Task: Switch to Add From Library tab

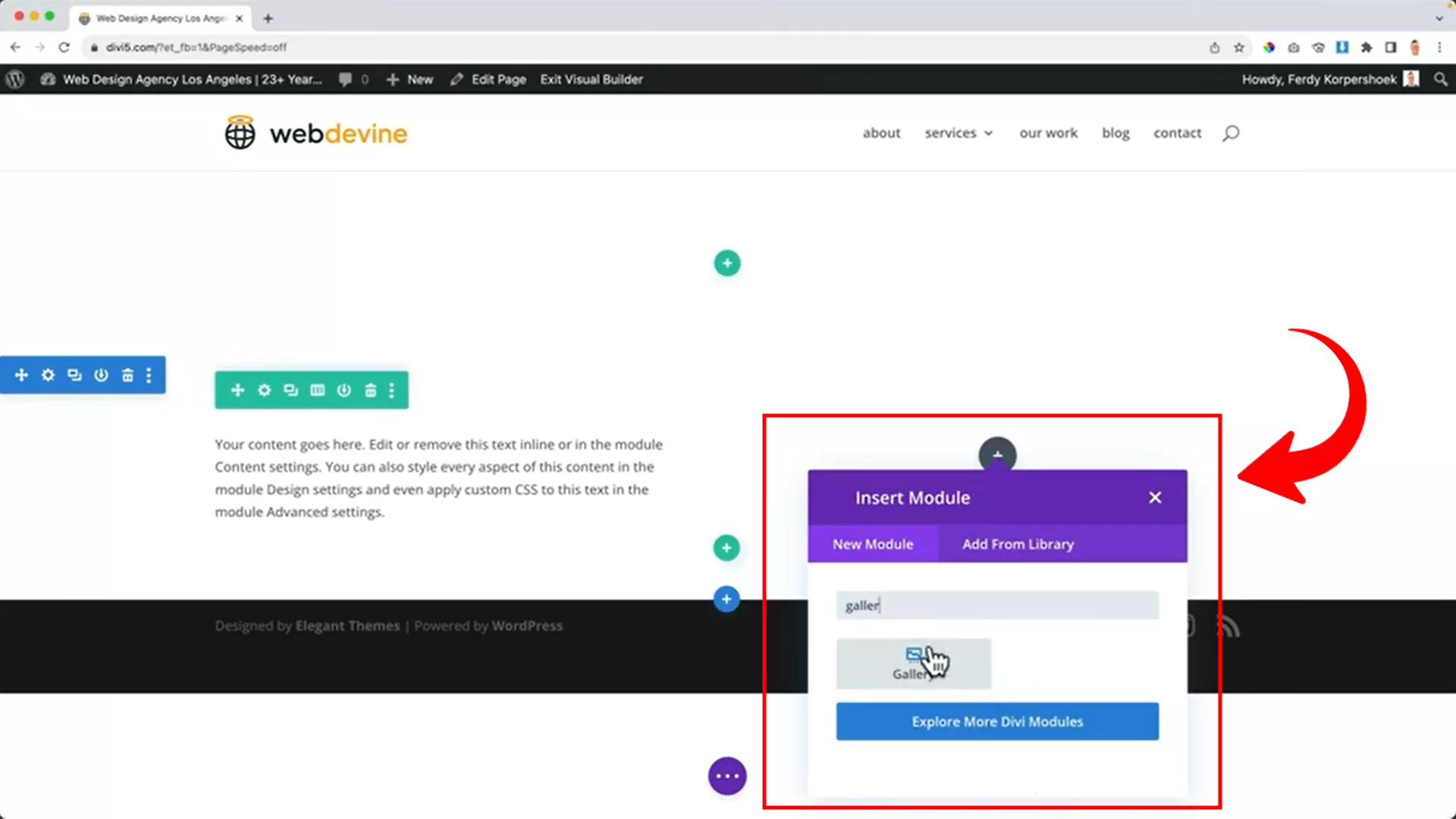Action: pyautogui.click(x=1018, y=544)
